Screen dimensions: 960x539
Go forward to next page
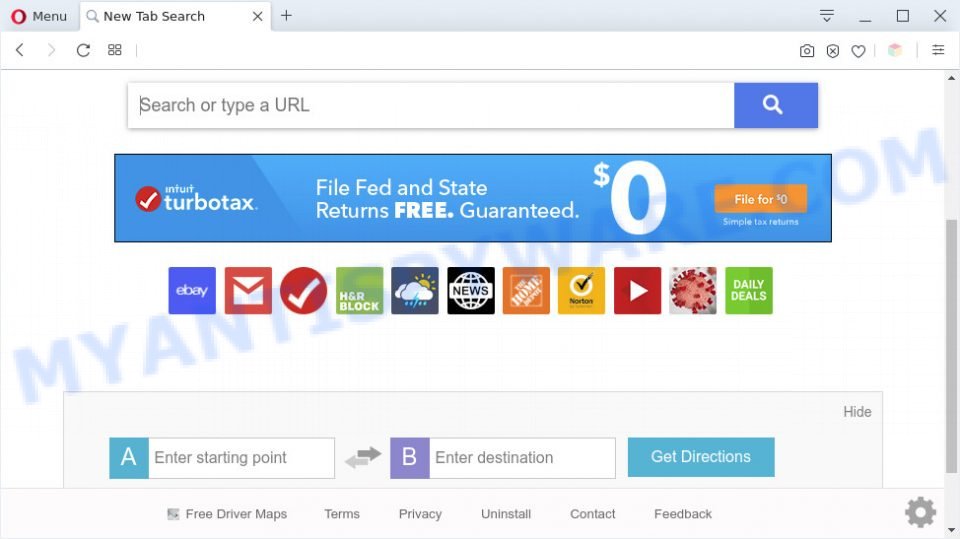pyautogui.click(x=51, y=50)
